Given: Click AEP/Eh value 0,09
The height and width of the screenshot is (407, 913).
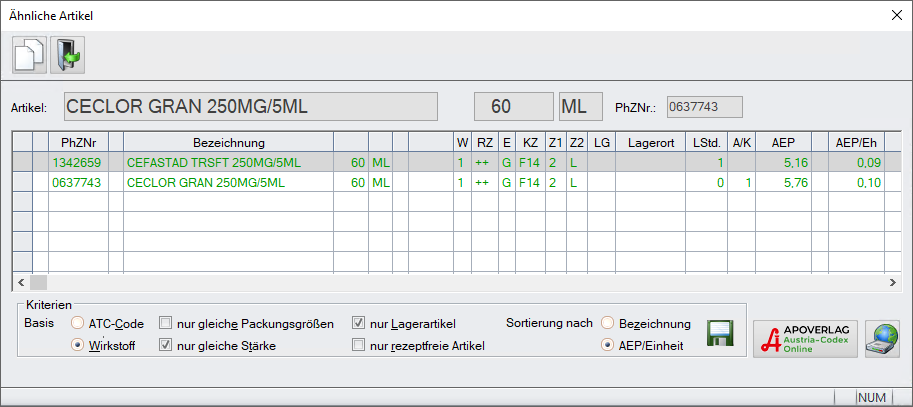Looking at the screenshot, I should [x=857, y=163].
